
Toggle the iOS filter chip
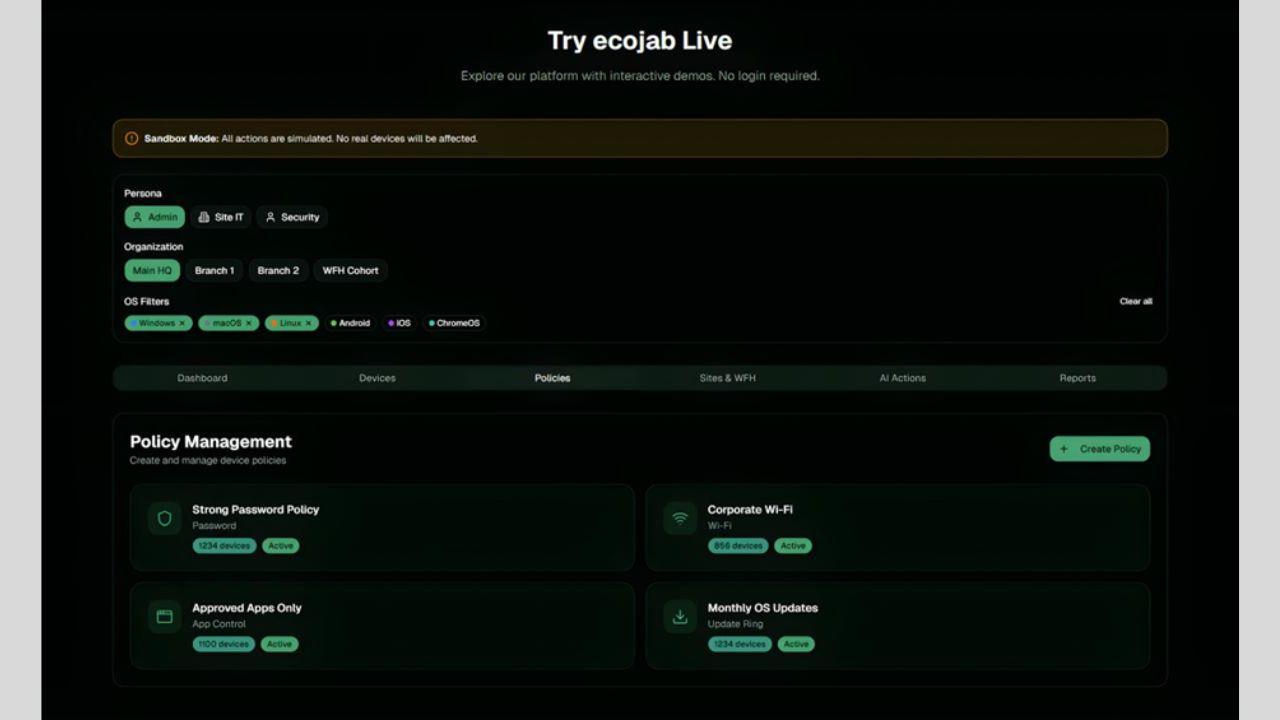(400, 323)
